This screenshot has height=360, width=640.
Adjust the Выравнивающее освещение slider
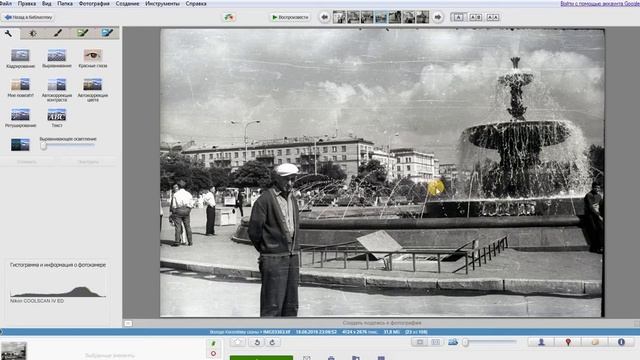tap(67, 146)
